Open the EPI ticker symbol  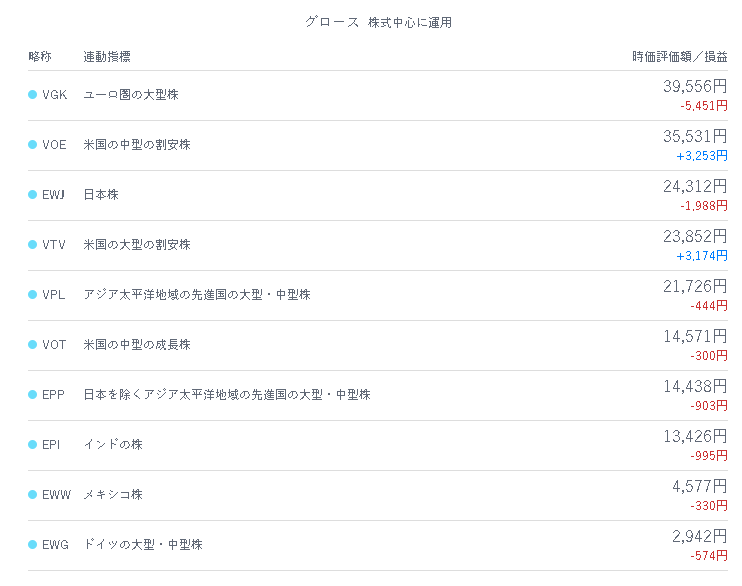pos(51,444)
